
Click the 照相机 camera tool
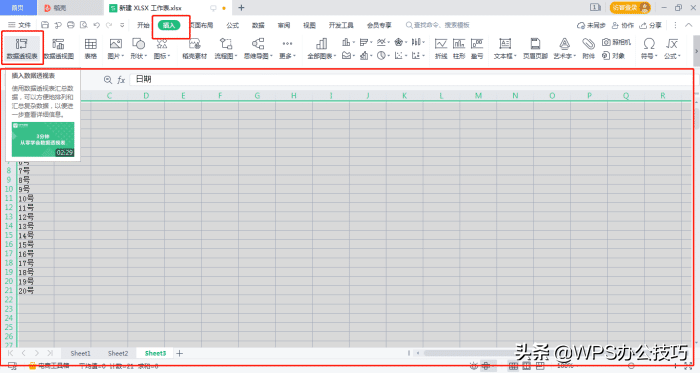[x=616, y=42]
